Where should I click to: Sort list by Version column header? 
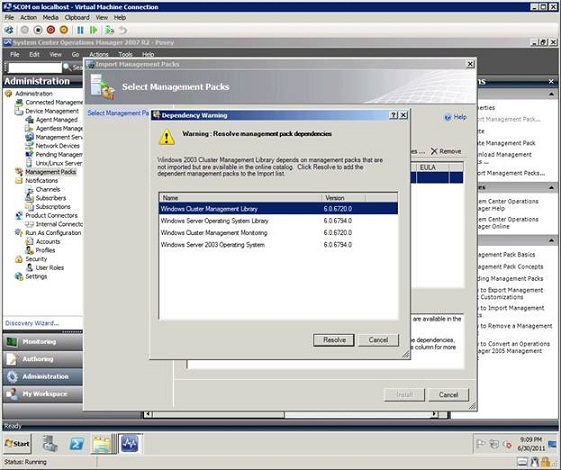click(x=343, y=198)
